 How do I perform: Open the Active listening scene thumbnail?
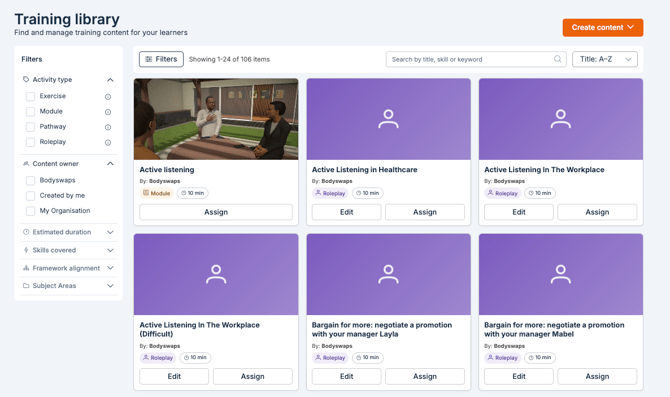(216, 119)
